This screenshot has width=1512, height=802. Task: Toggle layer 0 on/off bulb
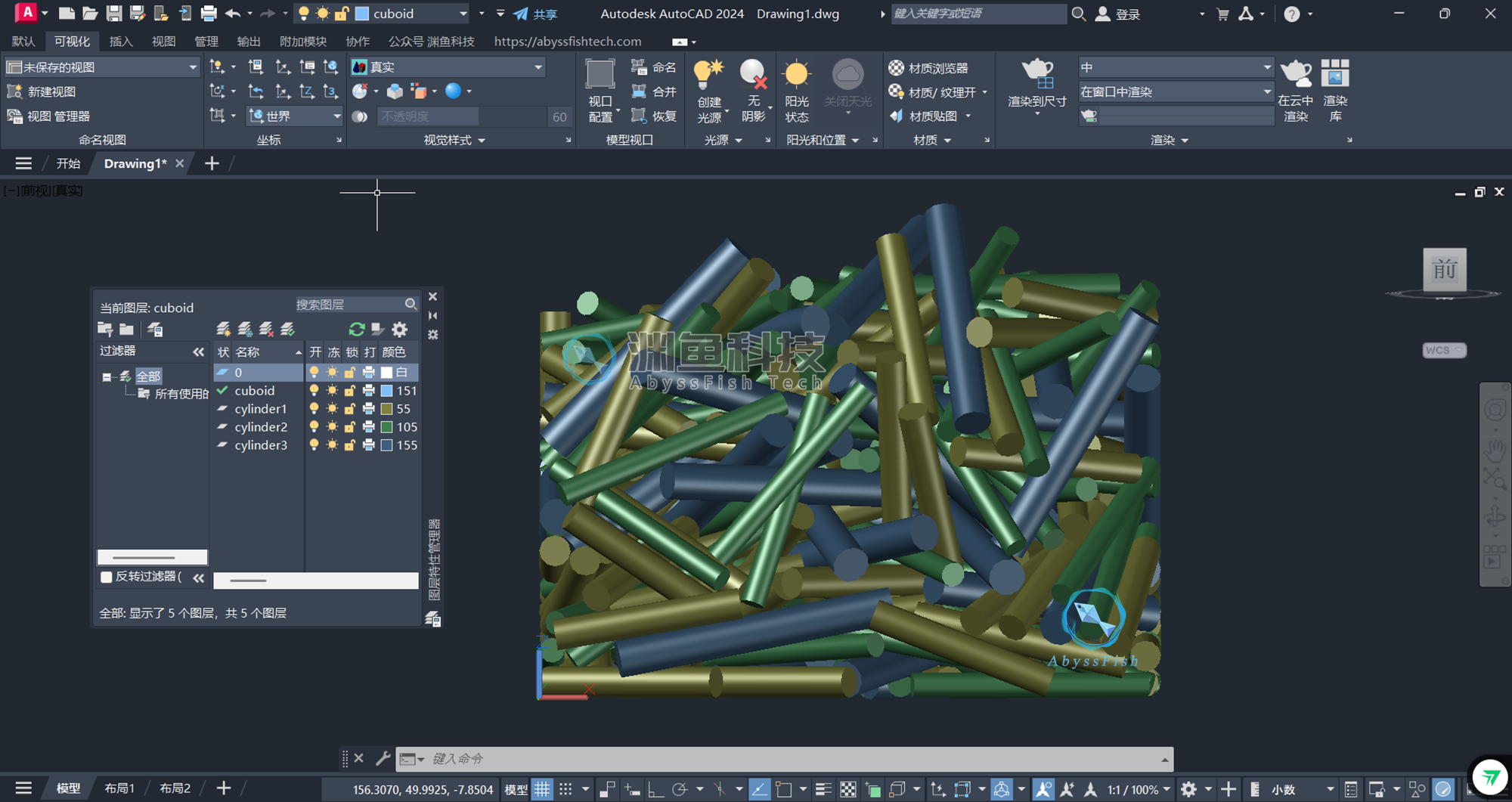[x=314, y=373]
